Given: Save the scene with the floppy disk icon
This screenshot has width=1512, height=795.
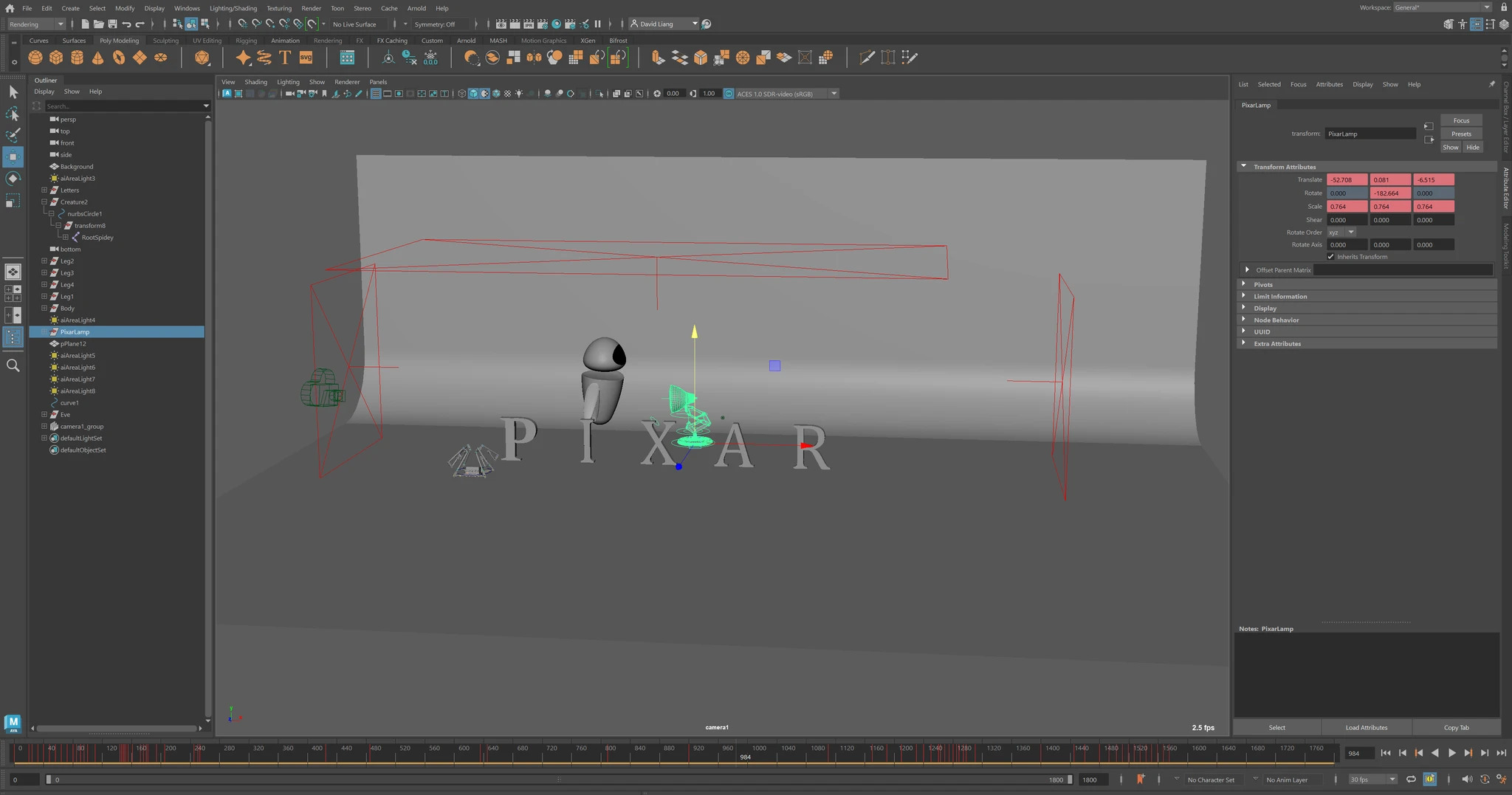Looking at the screenshot, I should click(112, 24).
